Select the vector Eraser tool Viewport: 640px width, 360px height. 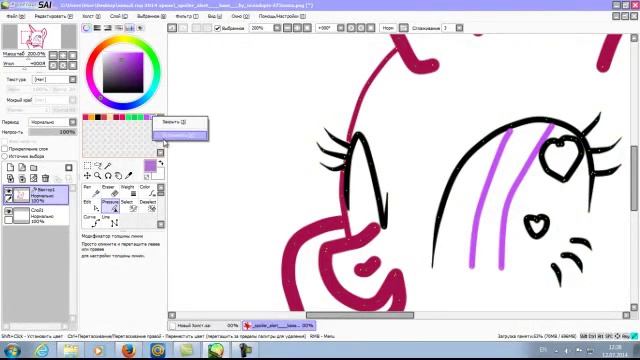point(110,191)
